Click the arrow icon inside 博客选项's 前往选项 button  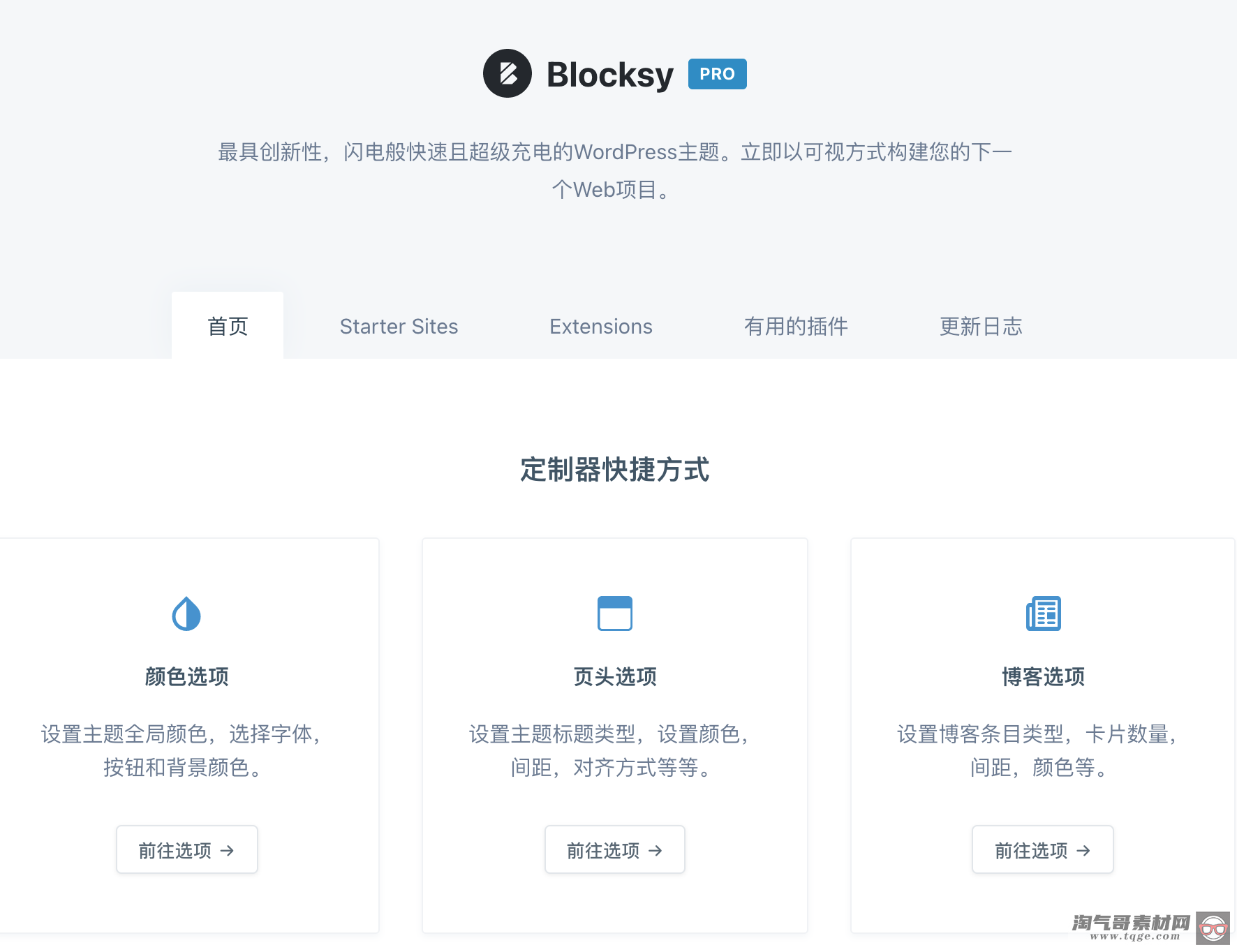1084,850
